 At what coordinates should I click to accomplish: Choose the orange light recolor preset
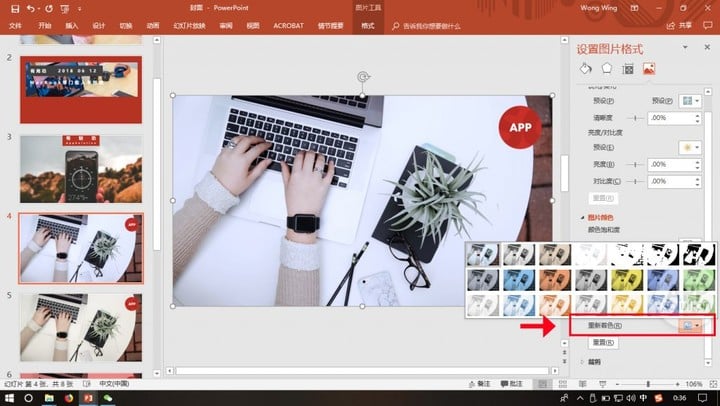[x=555, y=305]
